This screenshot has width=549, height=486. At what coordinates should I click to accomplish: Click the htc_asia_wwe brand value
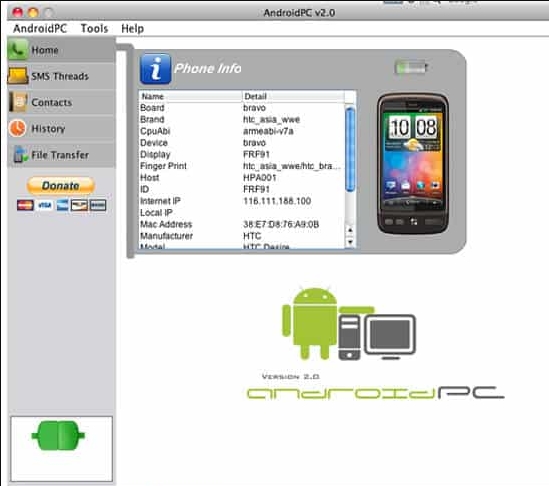point(271,119)
